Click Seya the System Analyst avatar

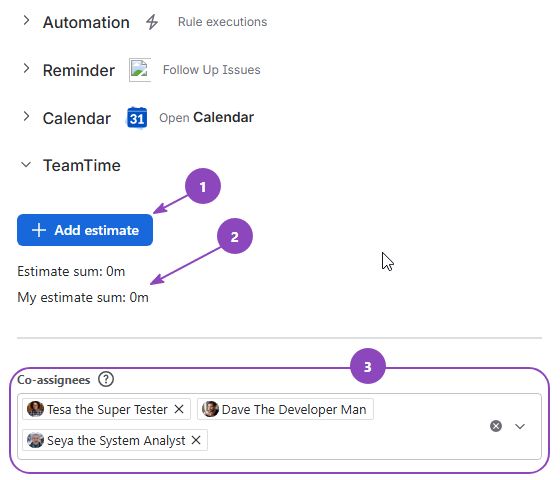(35, 440)
